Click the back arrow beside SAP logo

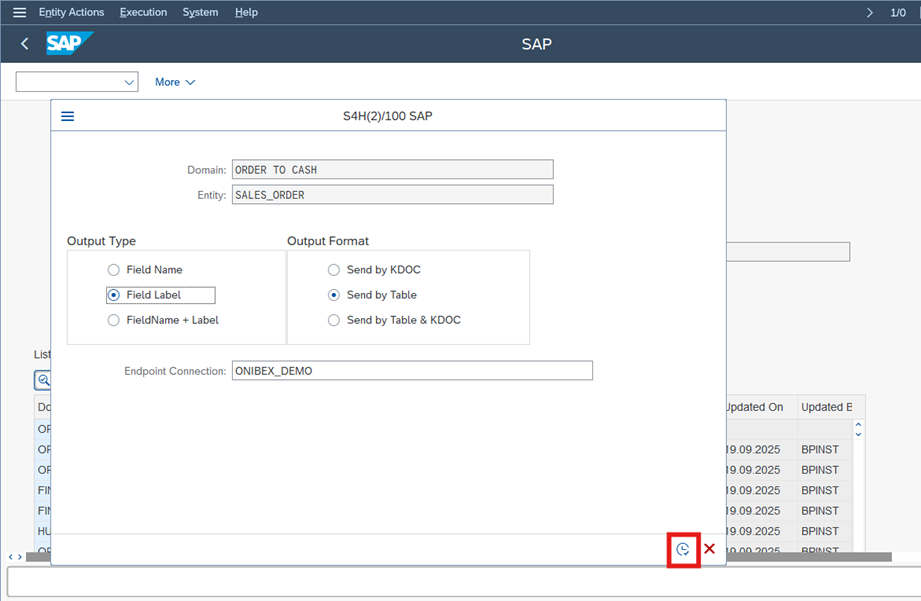[25, 44]
